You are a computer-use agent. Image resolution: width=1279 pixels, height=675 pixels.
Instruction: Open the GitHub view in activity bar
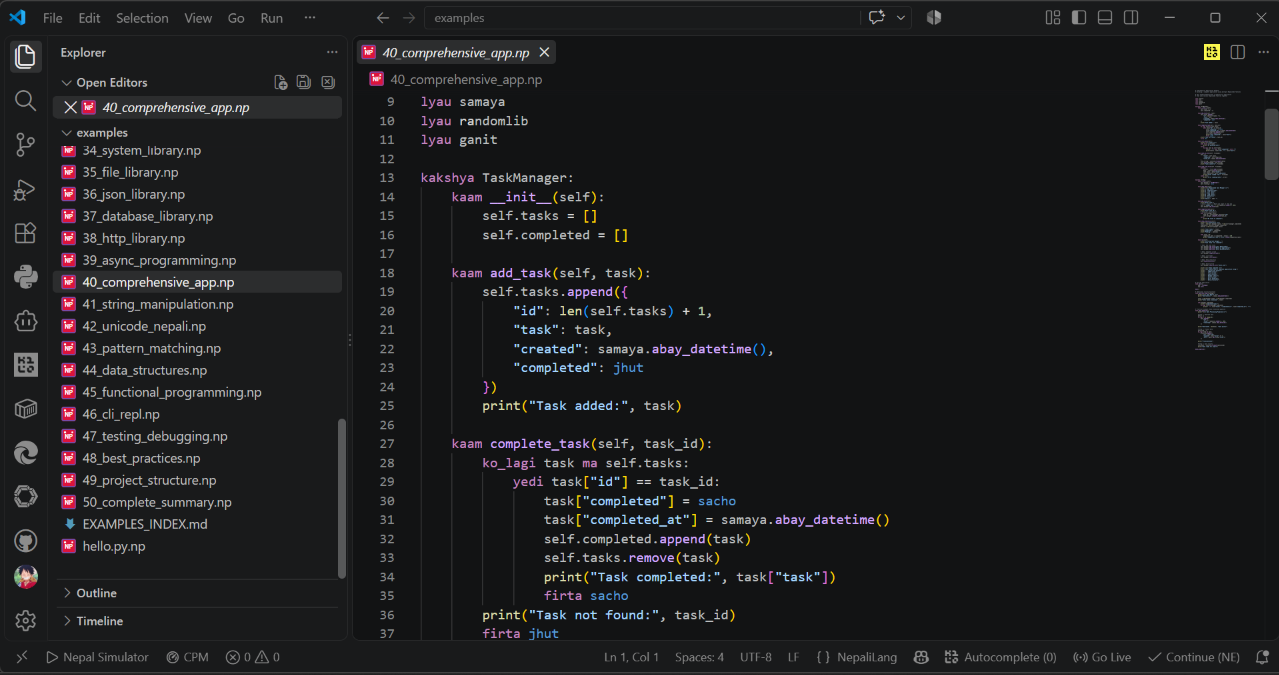click(x=26, y=541)
